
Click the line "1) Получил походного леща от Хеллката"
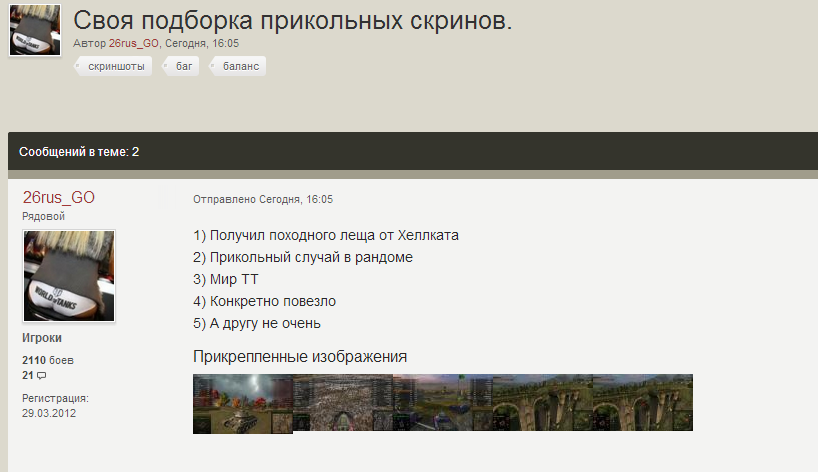[x=326, y=235]
